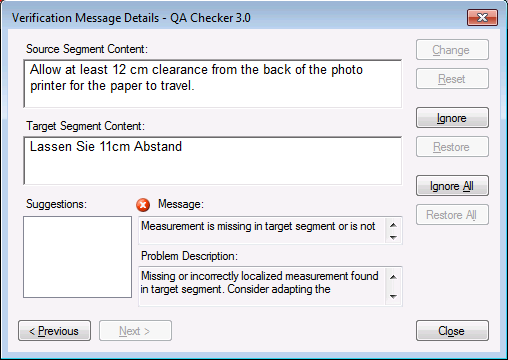Viewport: 508px width, 360px height.
Task: Click the greyed-out Change button
Action: tap(452, 50)
